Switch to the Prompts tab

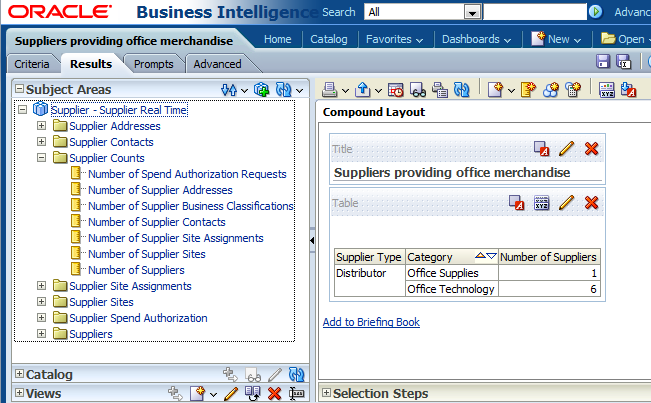(154, 64)
